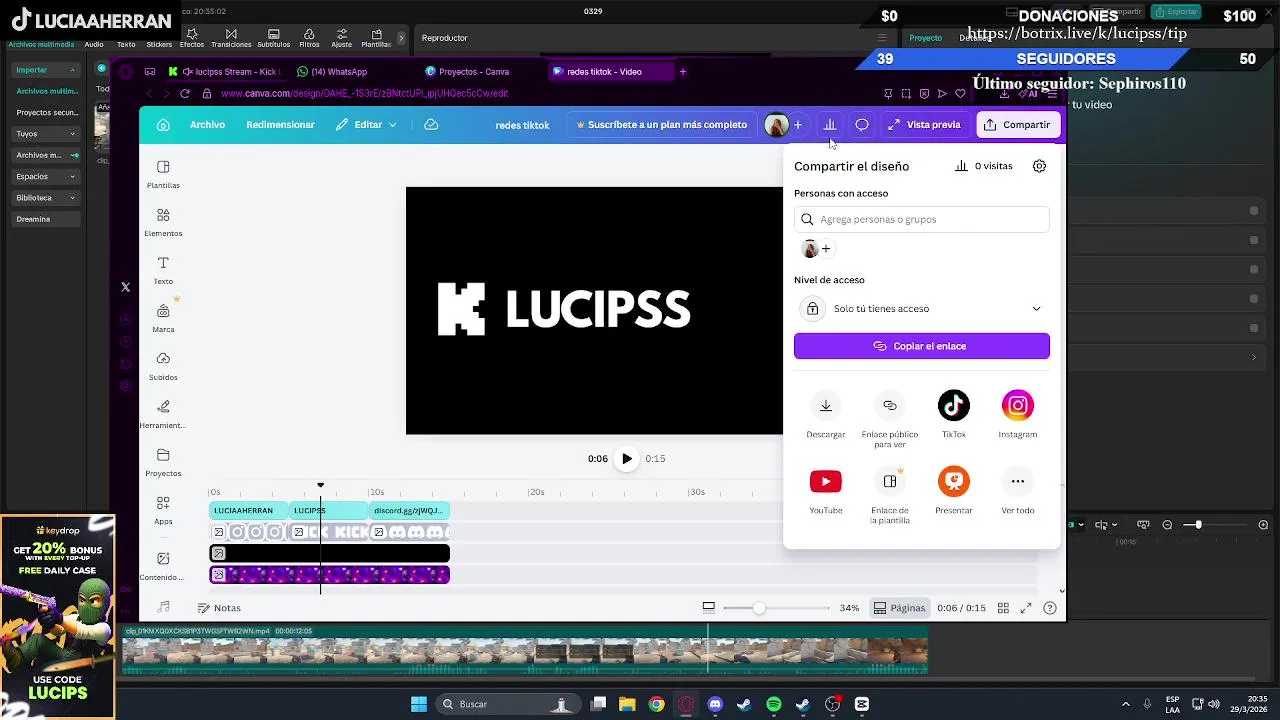Click the Descargar download icon
1280x720 pixels.
825,405
